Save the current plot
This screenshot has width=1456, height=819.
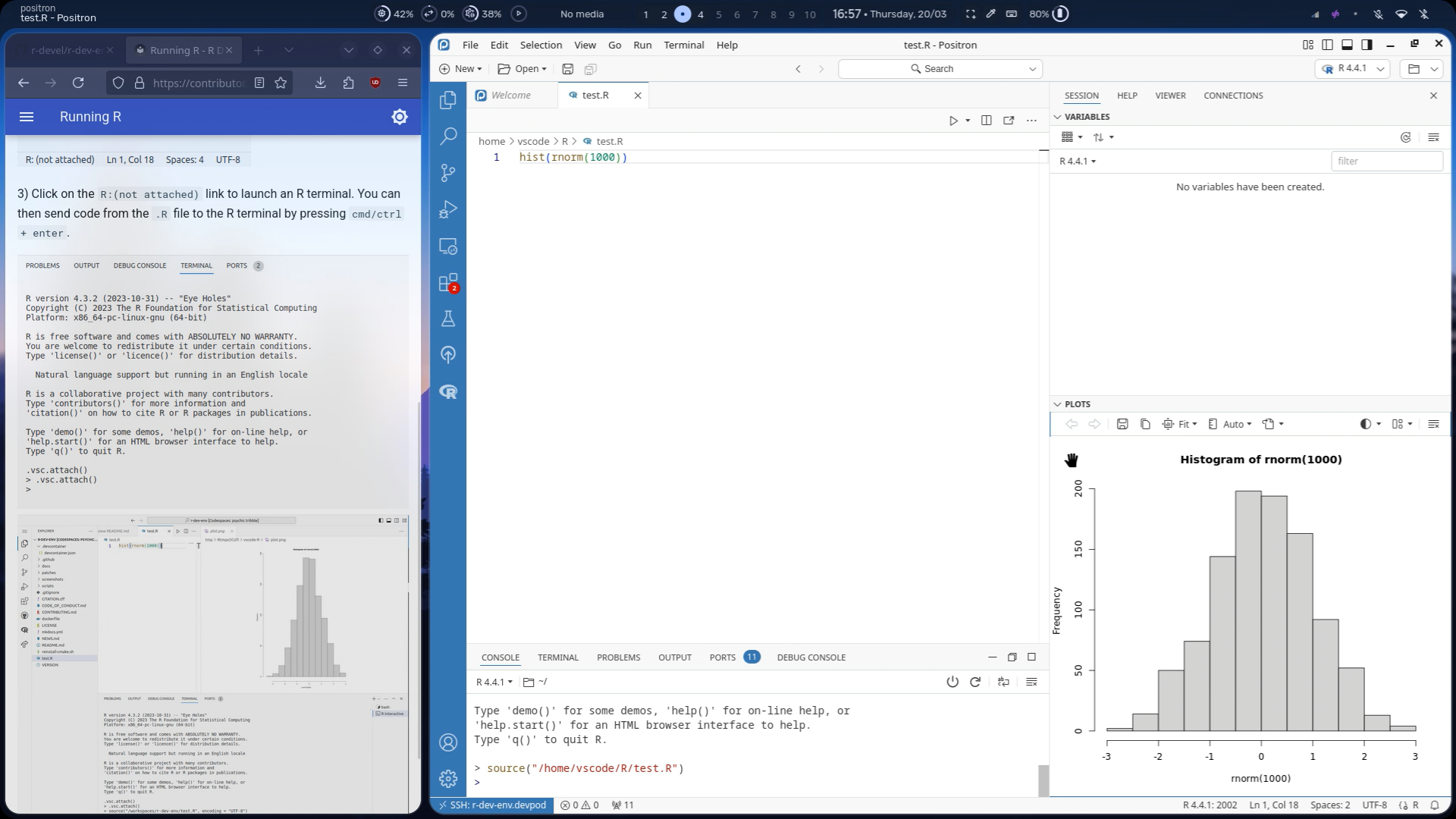coord(1122,425)
